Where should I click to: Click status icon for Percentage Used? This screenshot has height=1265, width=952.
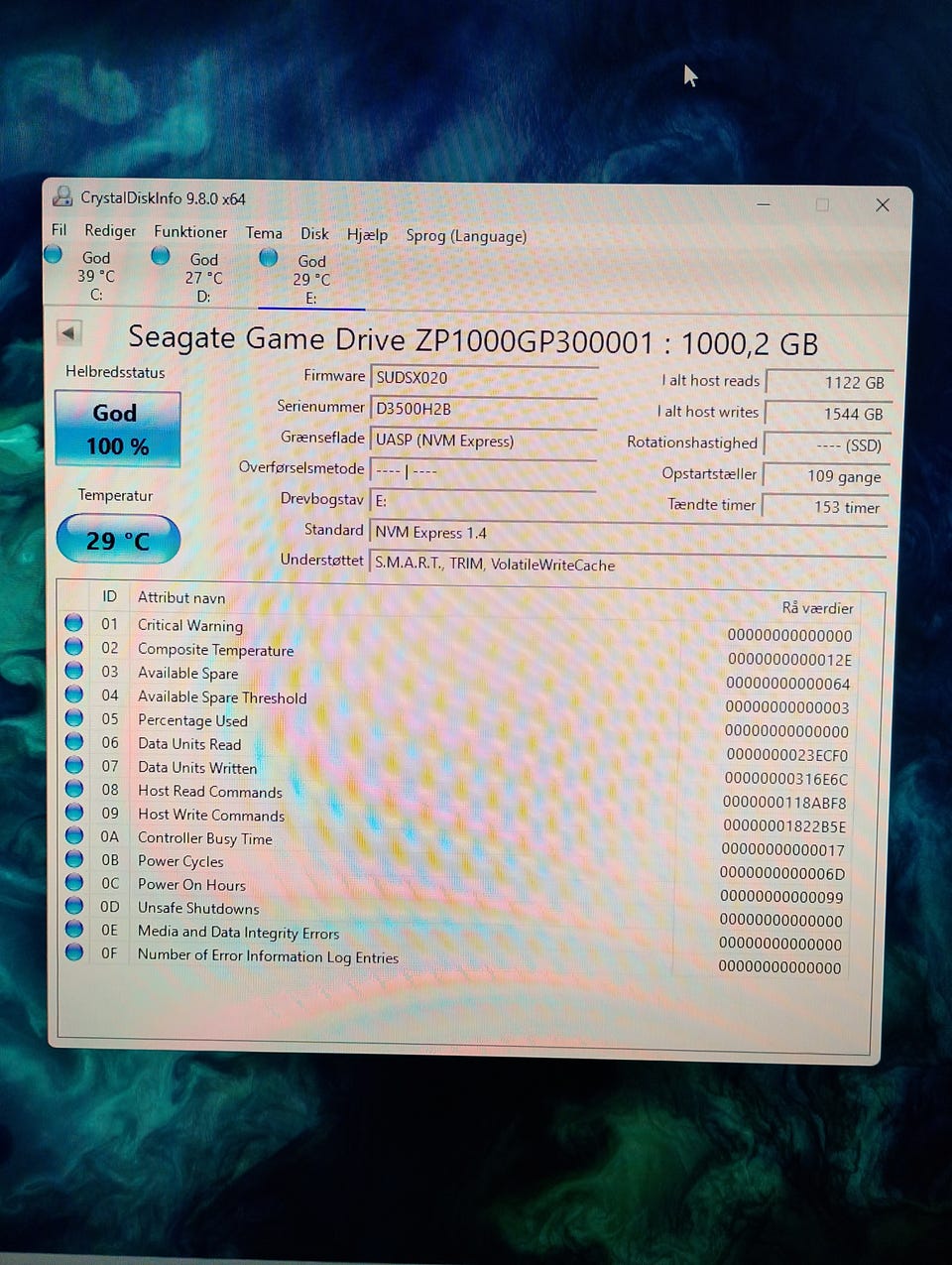(x=73, y=718)
